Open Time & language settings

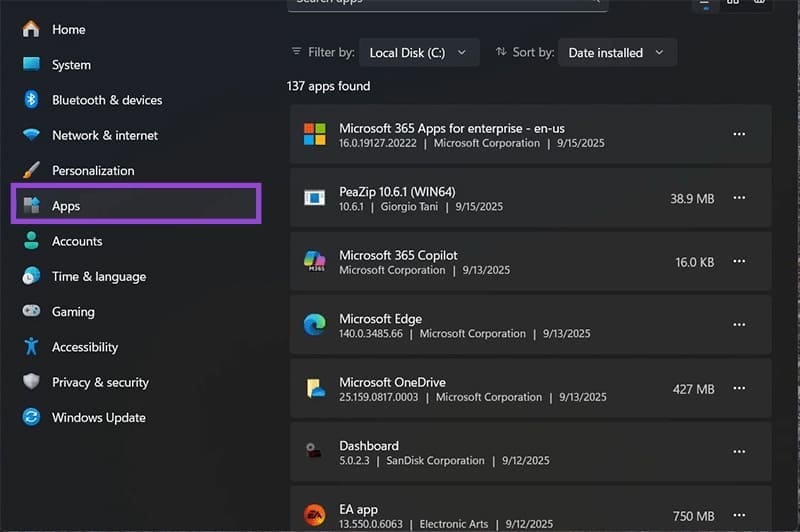(x=99, y=276)
